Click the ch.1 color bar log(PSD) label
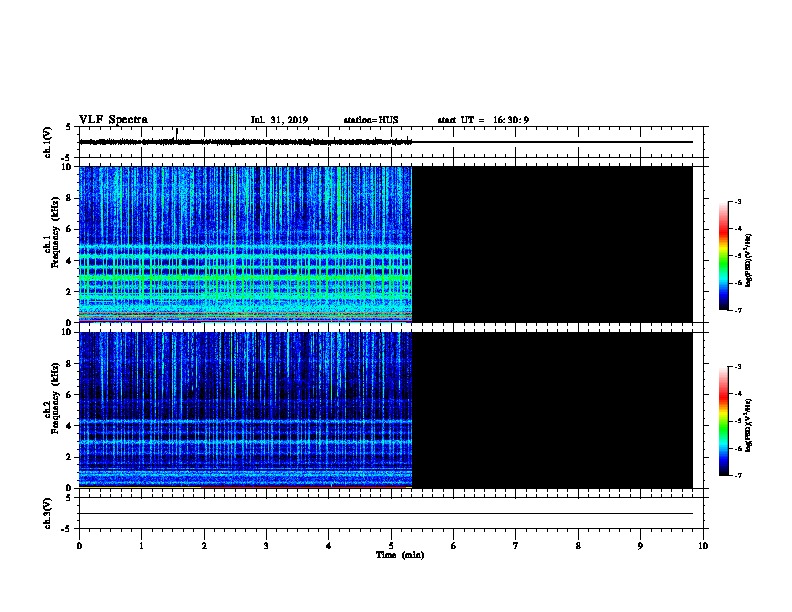The height and width of the screenshot is (612, 792). click(749, 260)
